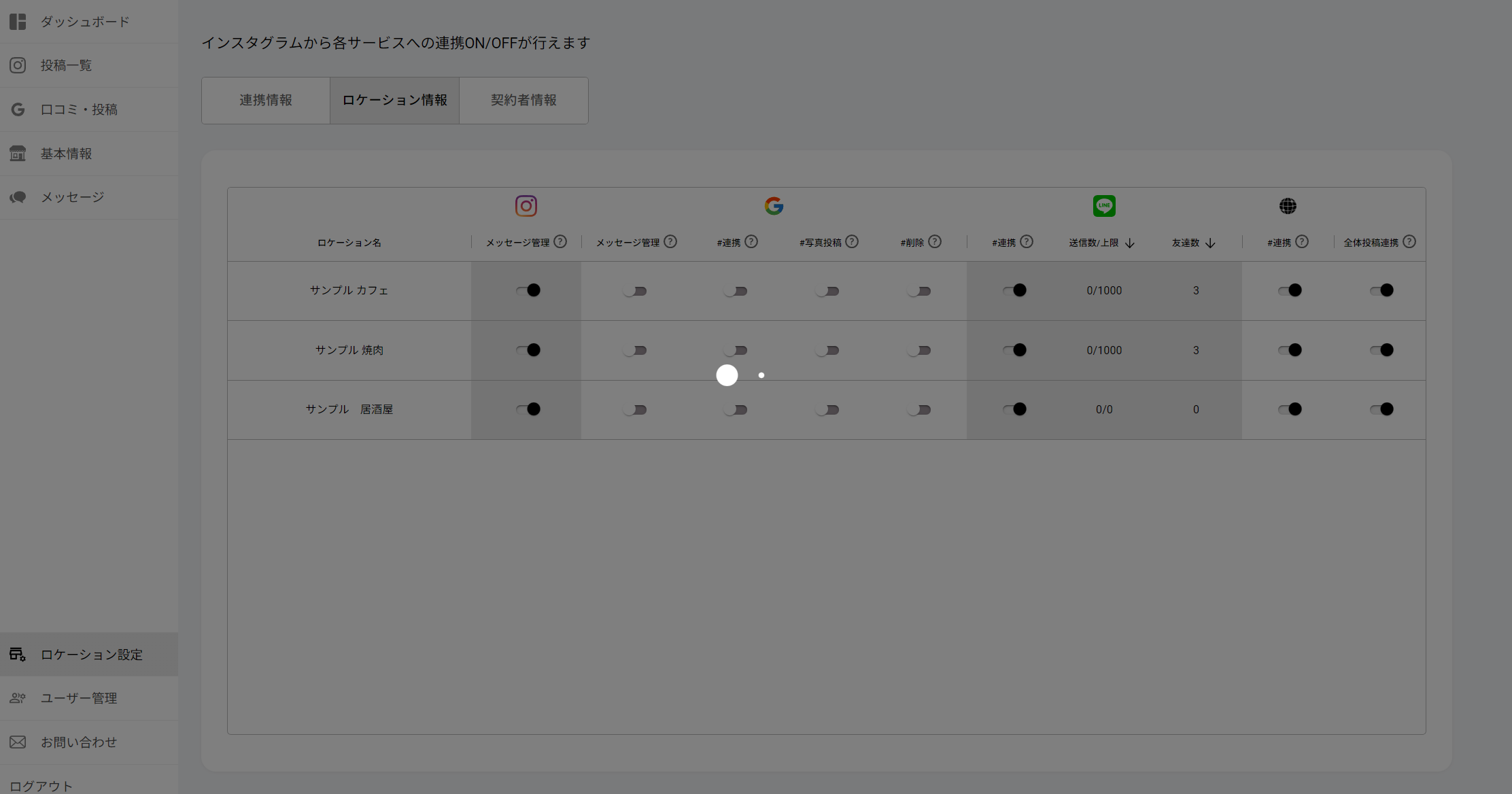Enable Google #連携 for サンプル 焼肉
The width and height of the screenshot is (1512, 794).
pos(736,351)
